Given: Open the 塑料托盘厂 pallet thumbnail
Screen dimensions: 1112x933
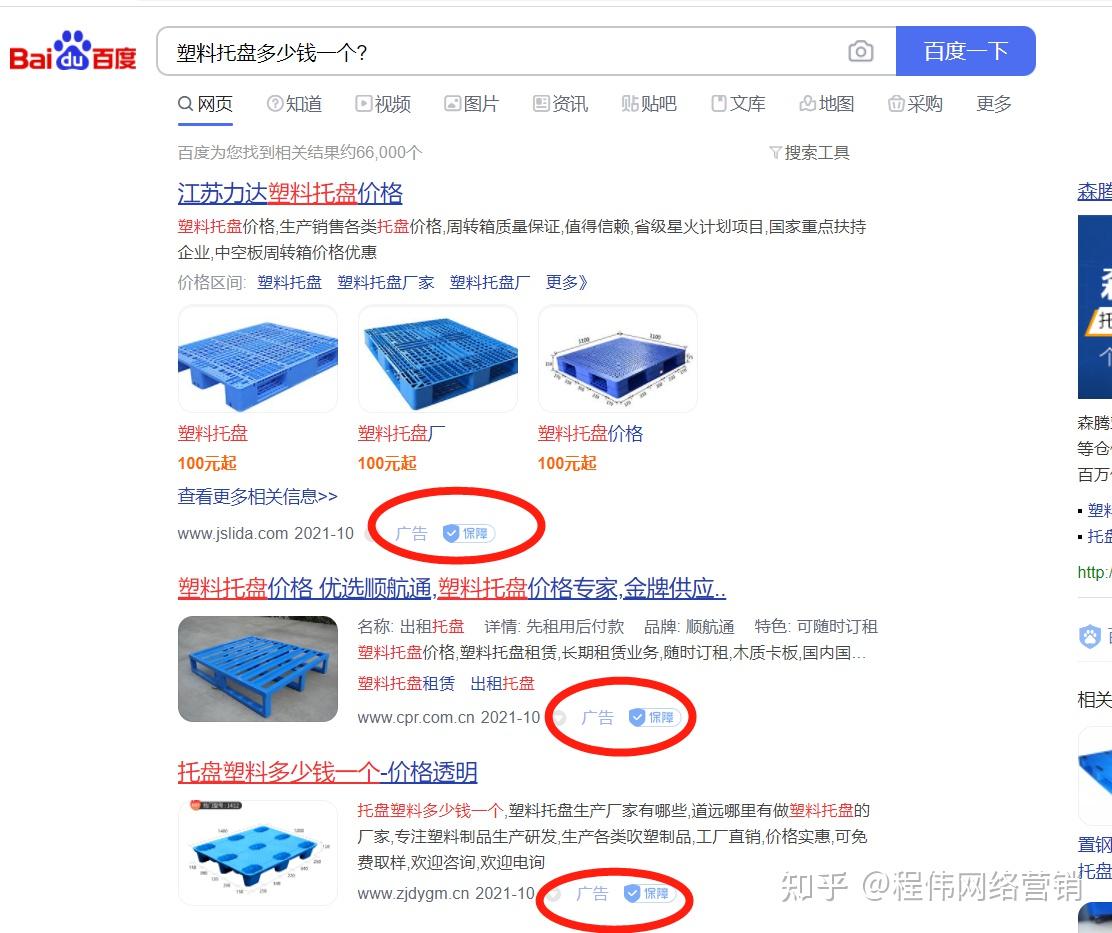Looking at the screenshot, I should point(438,359).
